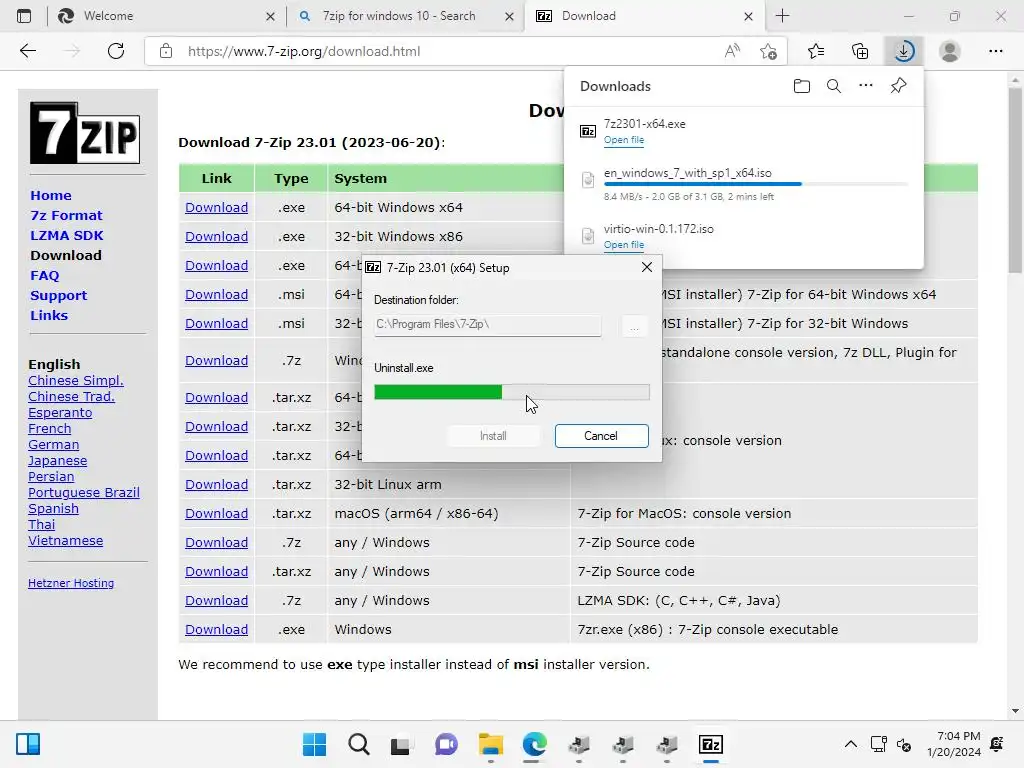The width and height of the screenshot is (1024, 768).
Task: Open Collections icon in toolbar
Action: 860,51
